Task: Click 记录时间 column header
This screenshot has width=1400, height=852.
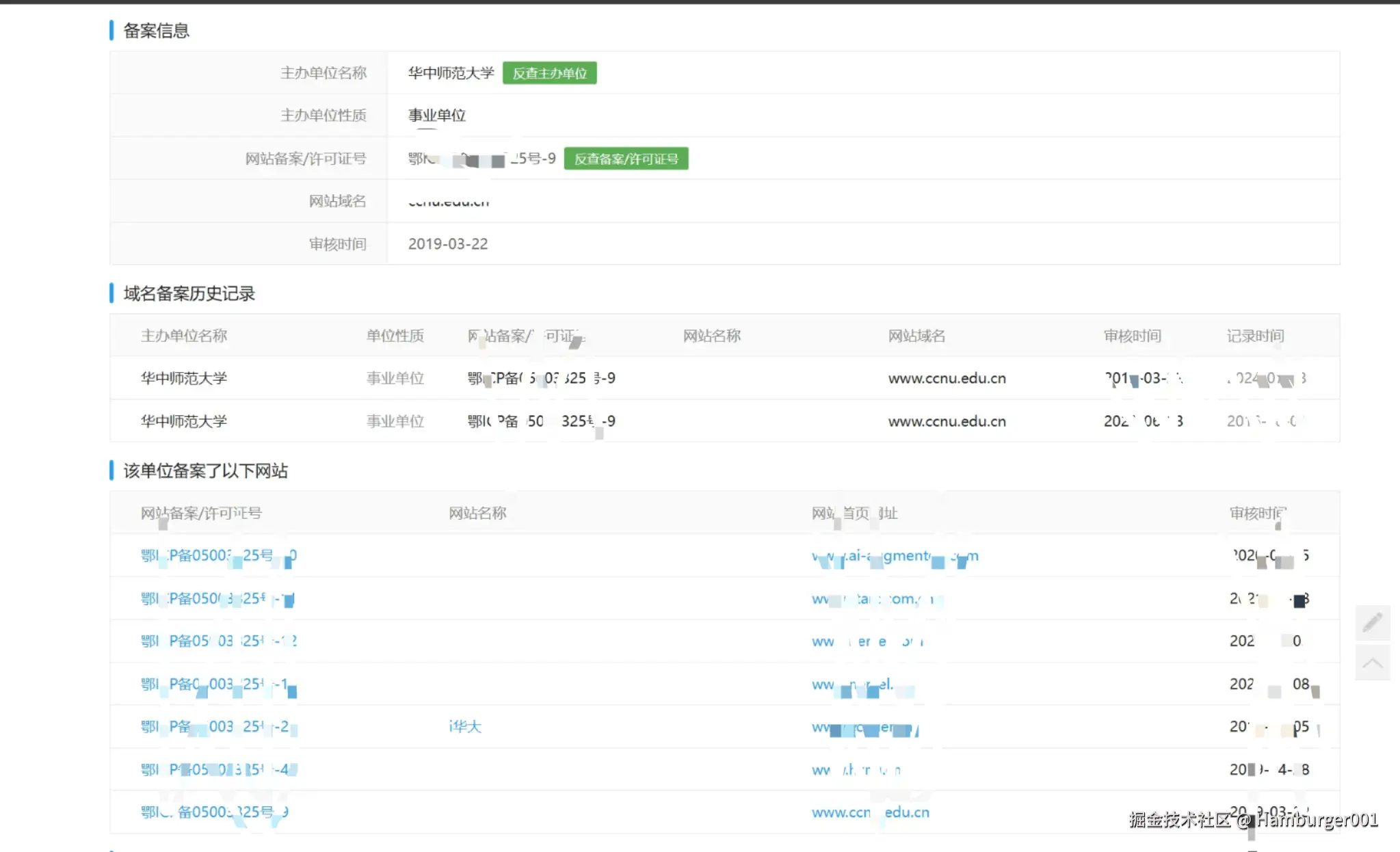Action: (1255, 336)
